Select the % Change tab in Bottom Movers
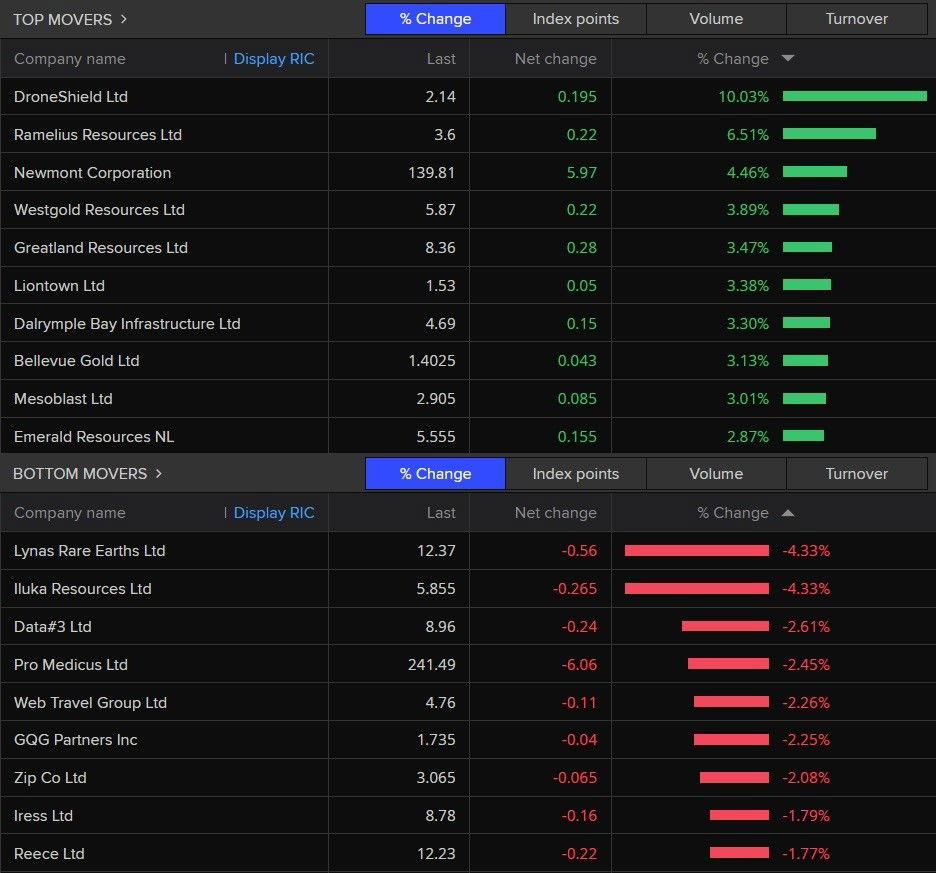 (435, 474)
